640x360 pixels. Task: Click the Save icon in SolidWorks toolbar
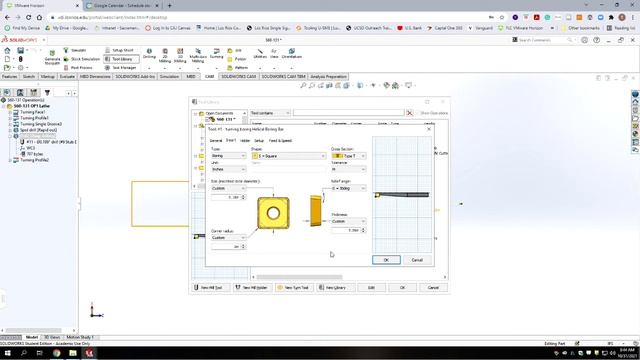[20, 51]
